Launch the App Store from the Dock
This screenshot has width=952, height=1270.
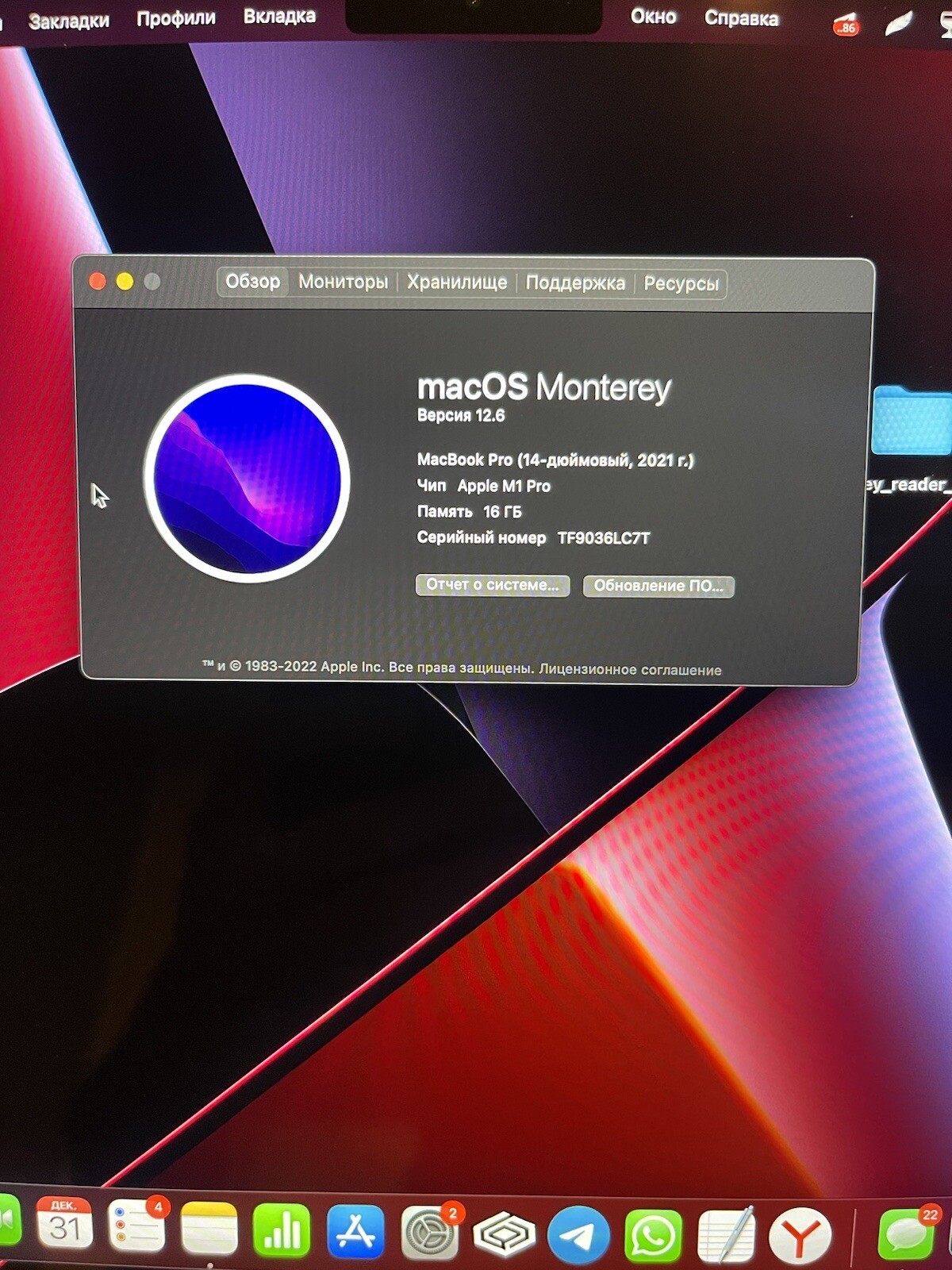point(355,1233)
